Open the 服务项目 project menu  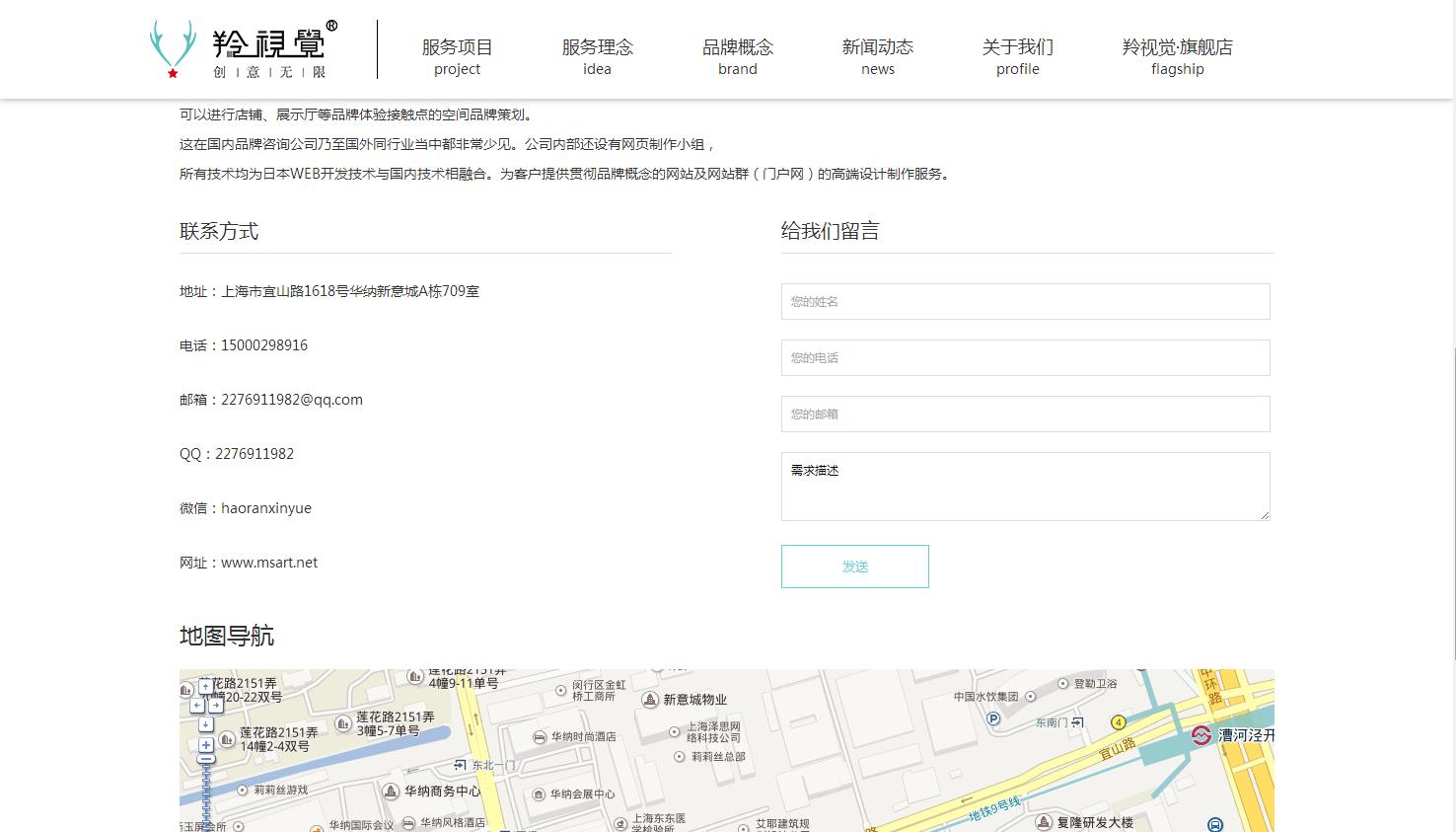(457, 56)
